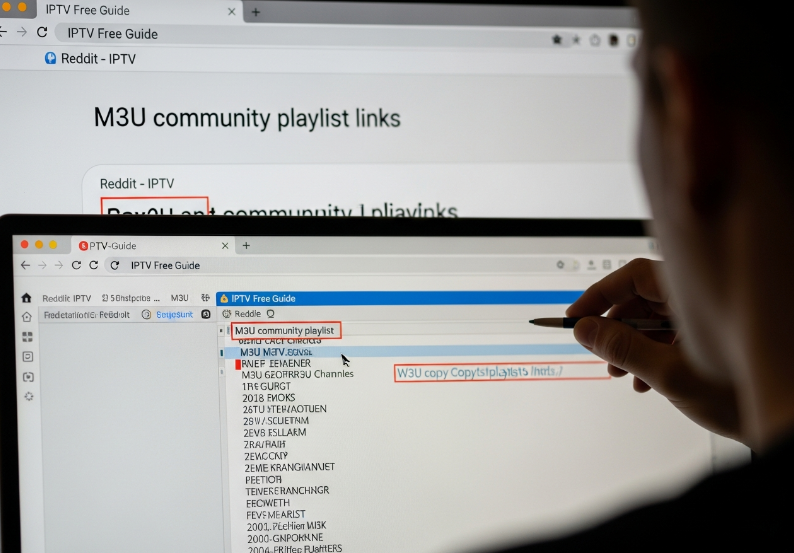Open the blue Sotjesunt link
This screenshot has width=794, height=553.
coord(174,314)
